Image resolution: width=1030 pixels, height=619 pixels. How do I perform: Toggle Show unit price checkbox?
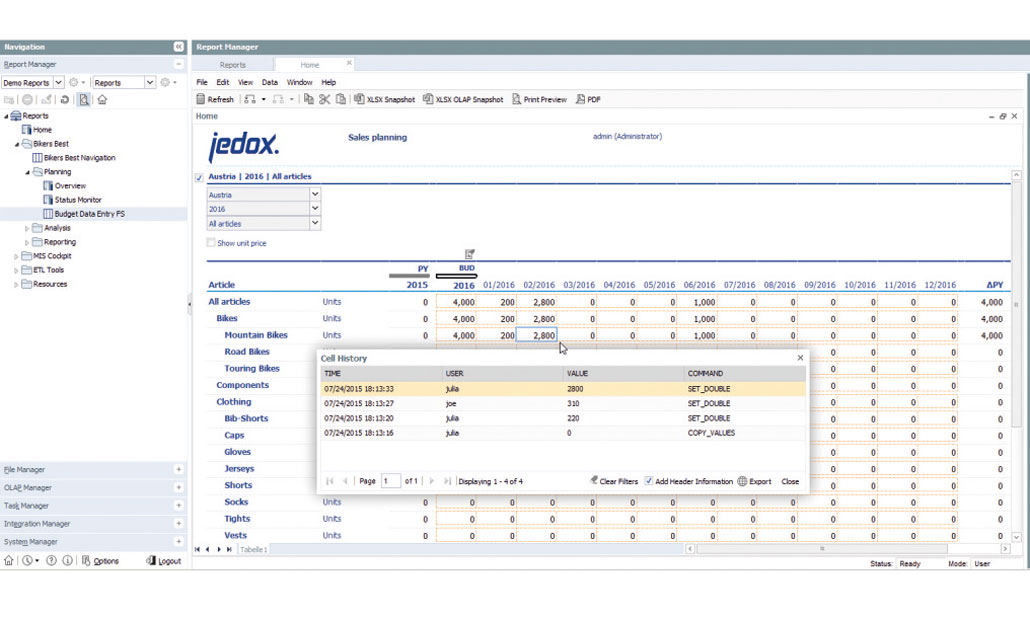[x=211, y=243]
